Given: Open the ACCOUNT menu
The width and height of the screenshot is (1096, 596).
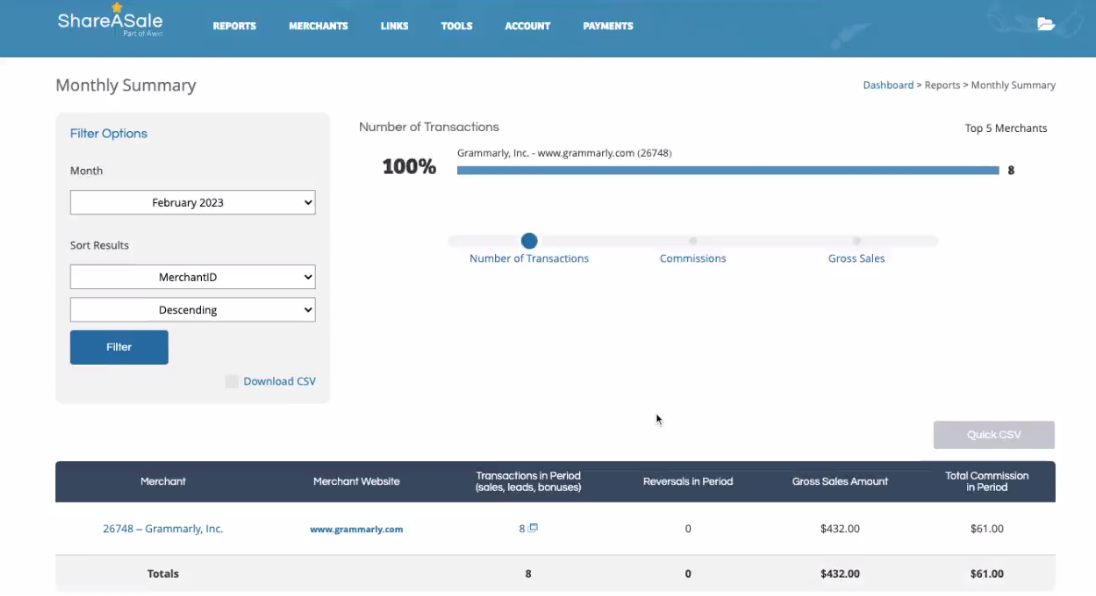Looking at the screenshot, I should point(528,26).
